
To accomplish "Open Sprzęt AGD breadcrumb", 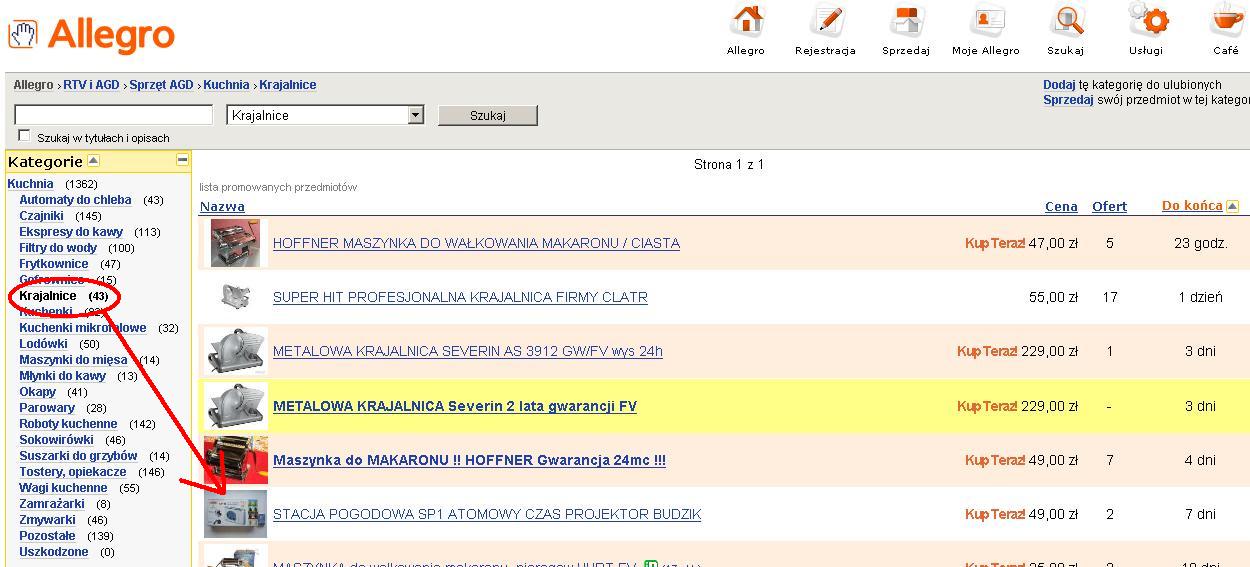I will (161, 85).
